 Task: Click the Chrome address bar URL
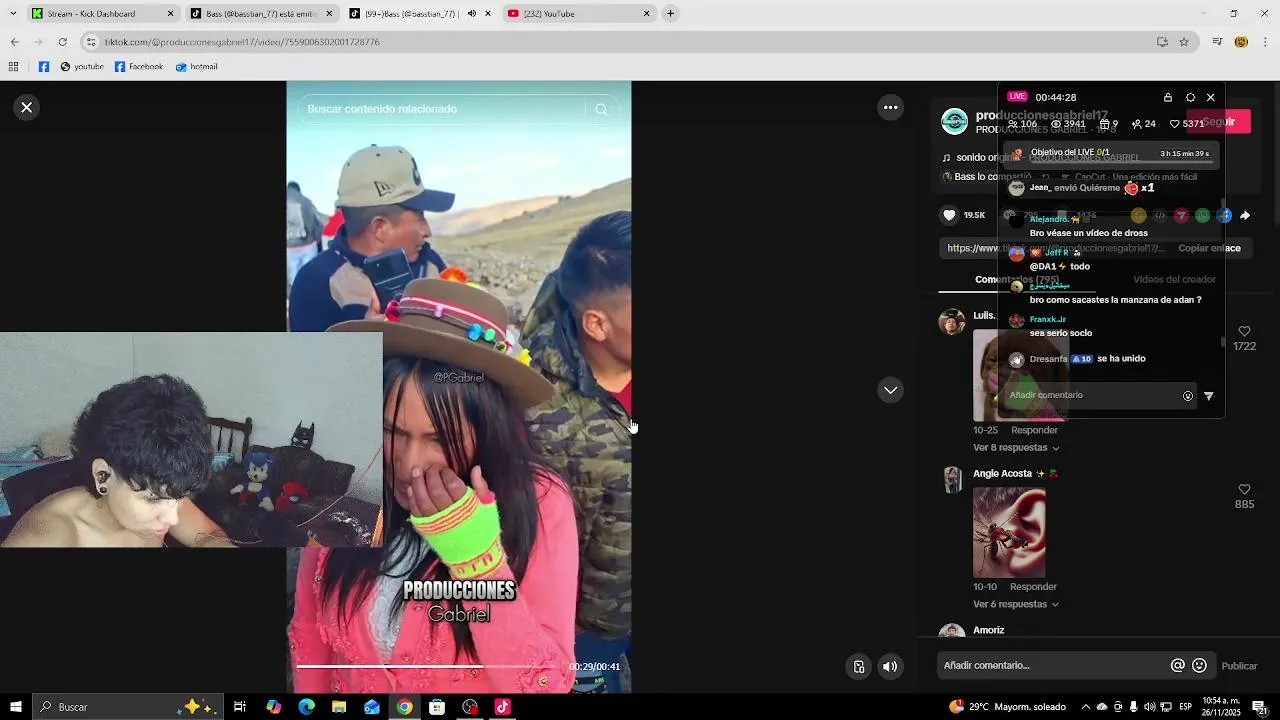242,42
